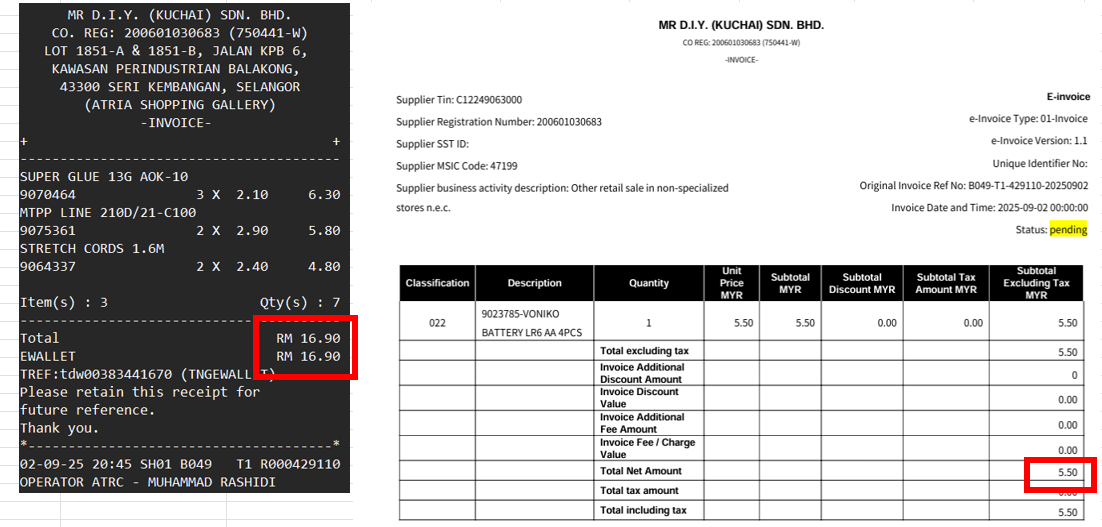This screenshot has width=1102, height=527.
Task: Click SUPER GLUE 13G AOK-10 item name
Action: pos(104,176)
